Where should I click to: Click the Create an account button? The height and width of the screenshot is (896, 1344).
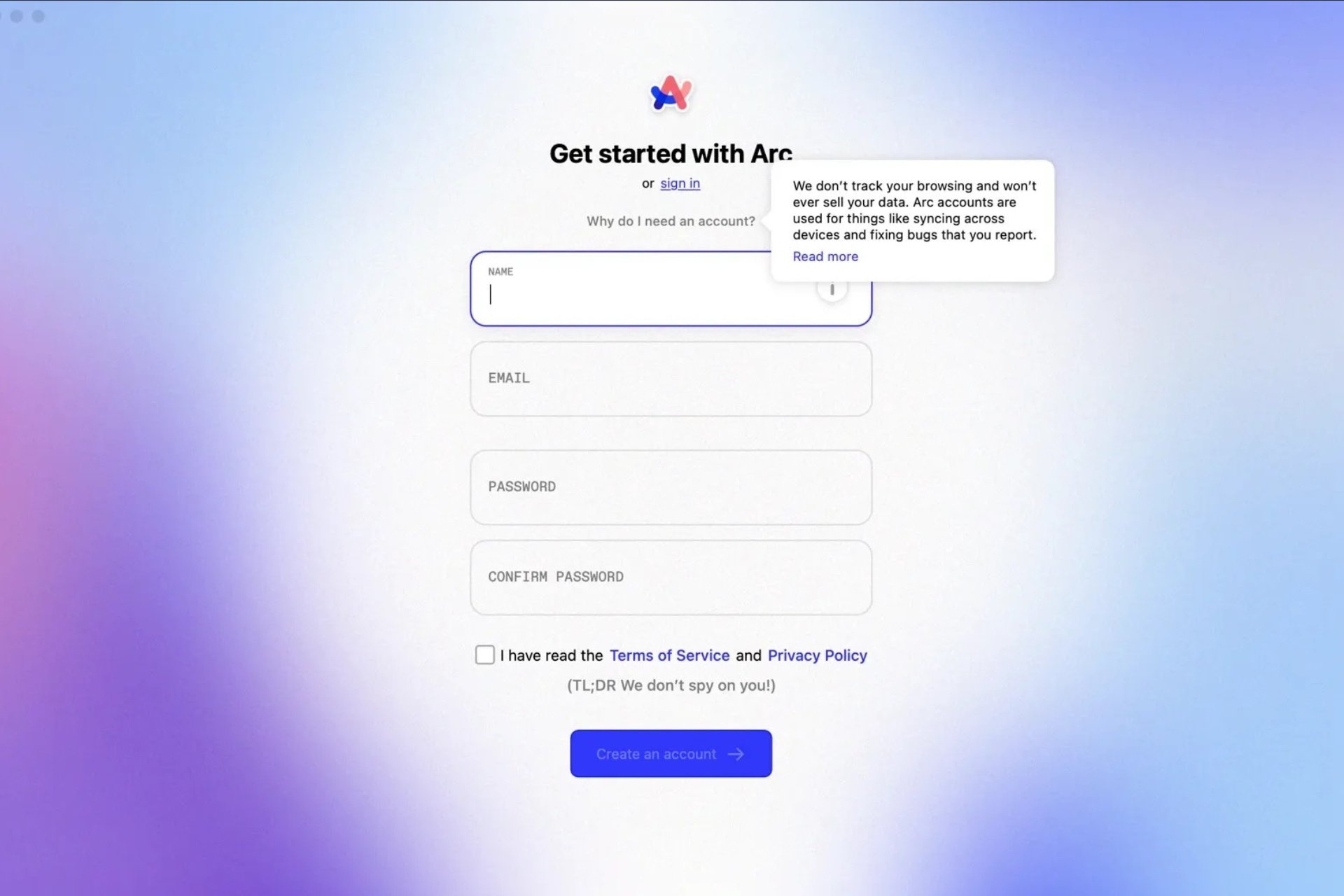pos(671,753)
